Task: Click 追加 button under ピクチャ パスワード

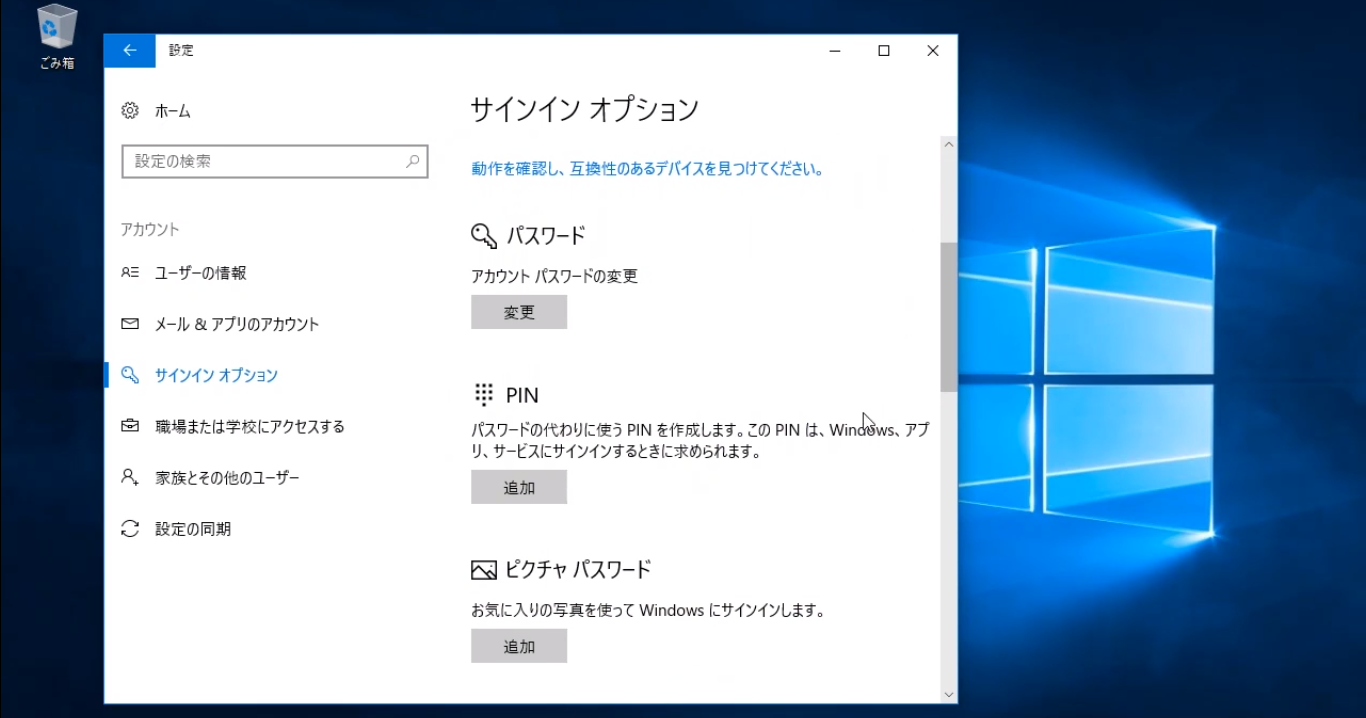Action: pos(519,646)
